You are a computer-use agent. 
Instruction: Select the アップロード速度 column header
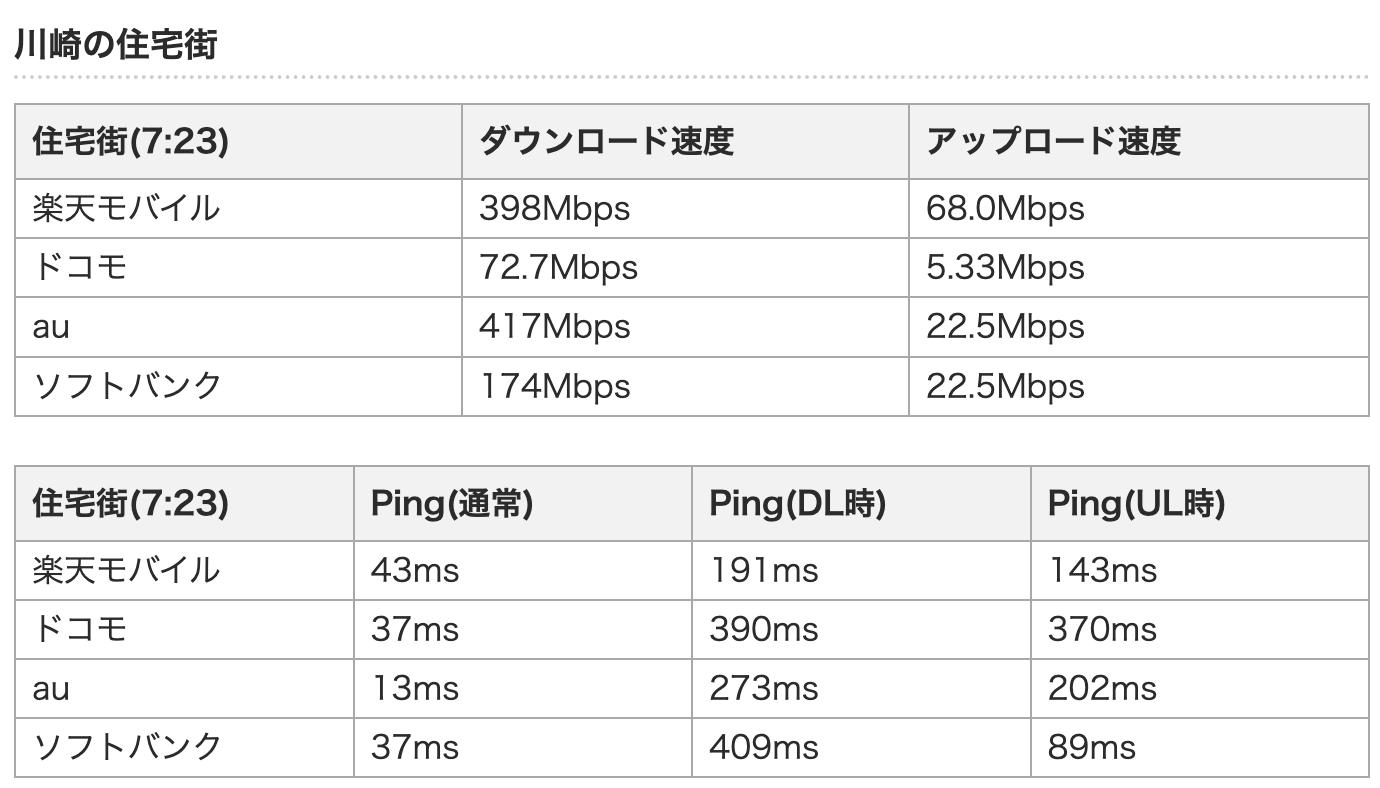(1053, 141)
